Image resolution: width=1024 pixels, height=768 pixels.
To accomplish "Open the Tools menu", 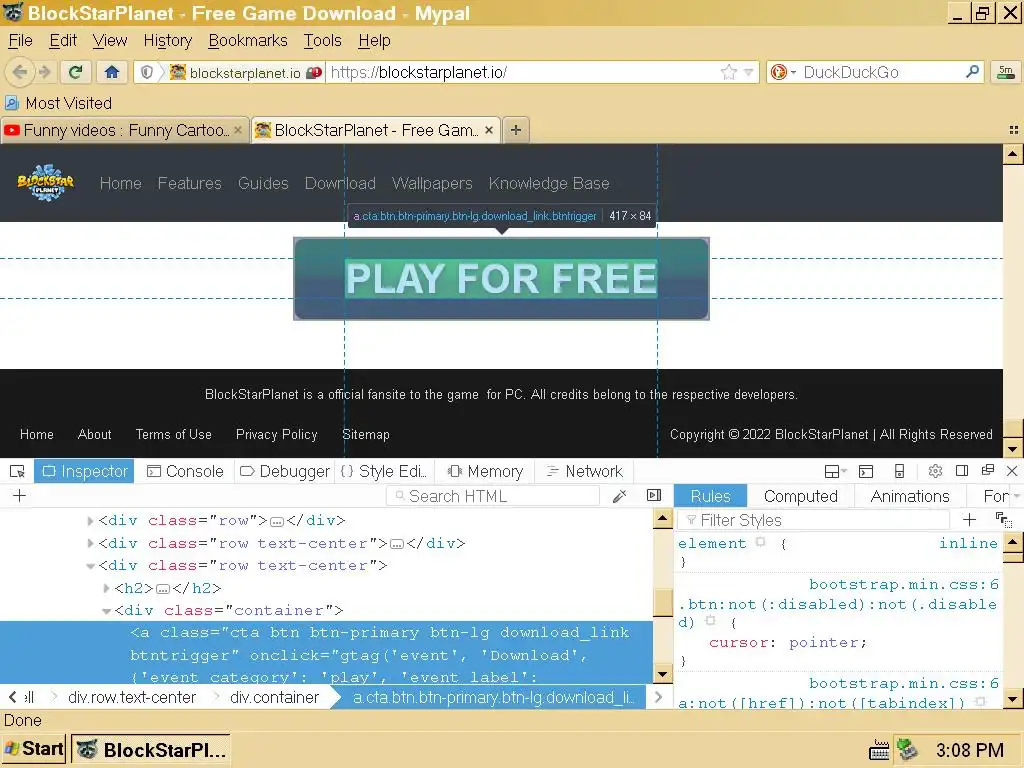I will point(323,40).
